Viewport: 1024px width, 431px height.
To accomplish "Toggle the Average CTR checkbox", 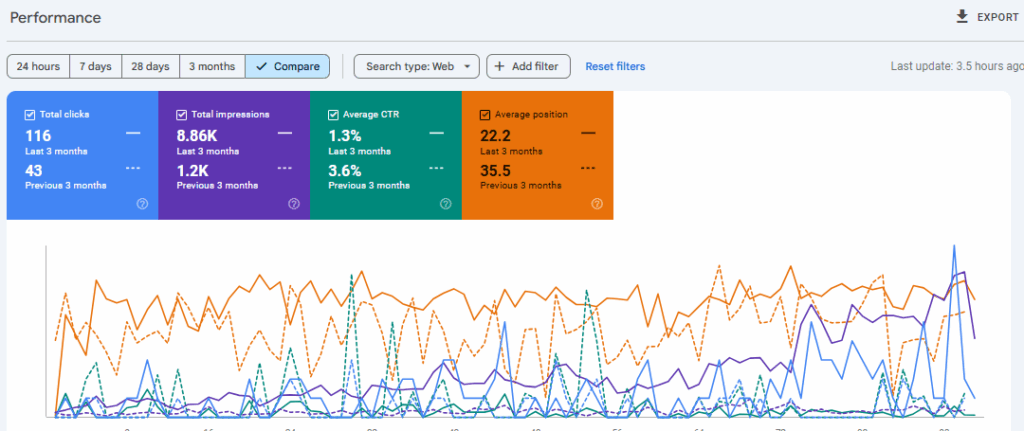I will click(333, 115).
